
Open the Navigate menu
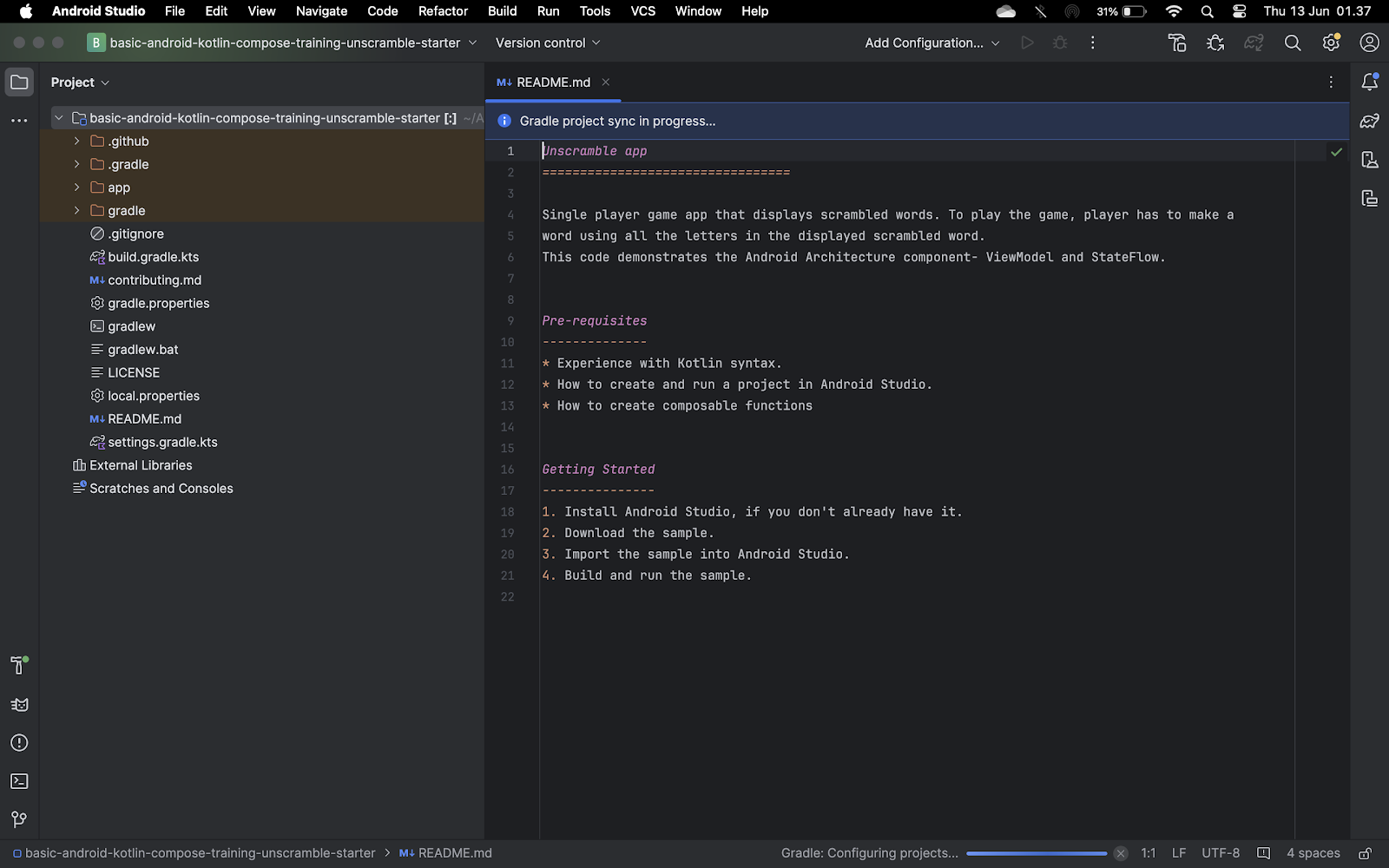pos(321,11)
